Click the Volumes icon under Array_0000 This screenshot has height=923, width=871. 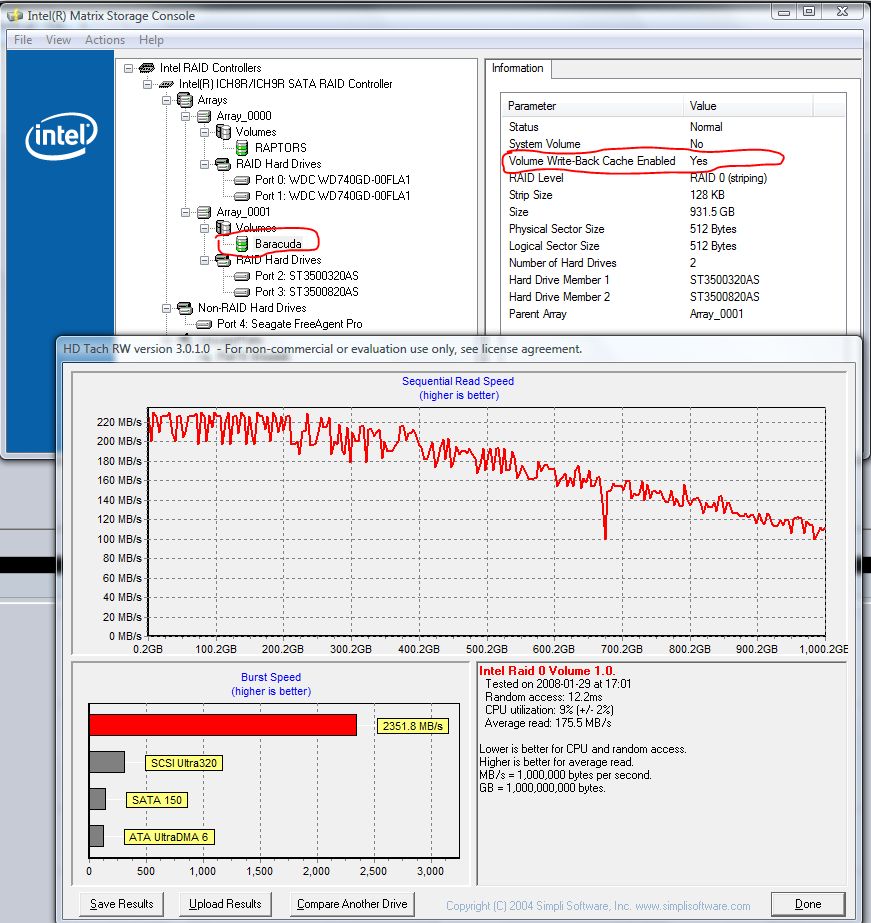(x=223, y=132)
